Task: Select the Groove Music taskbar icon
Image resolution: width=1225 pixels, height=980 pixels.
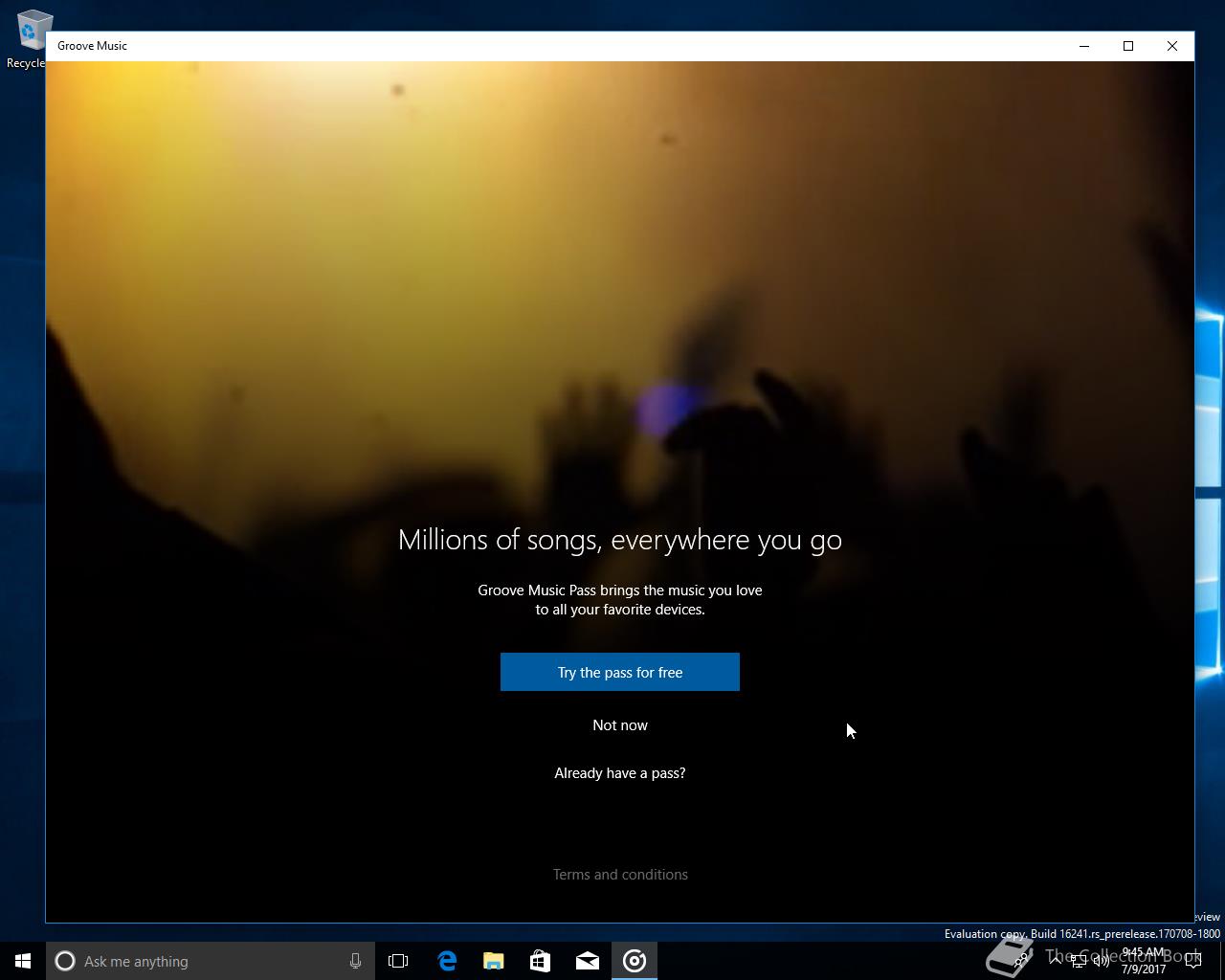Action: [x=635, y=961]
